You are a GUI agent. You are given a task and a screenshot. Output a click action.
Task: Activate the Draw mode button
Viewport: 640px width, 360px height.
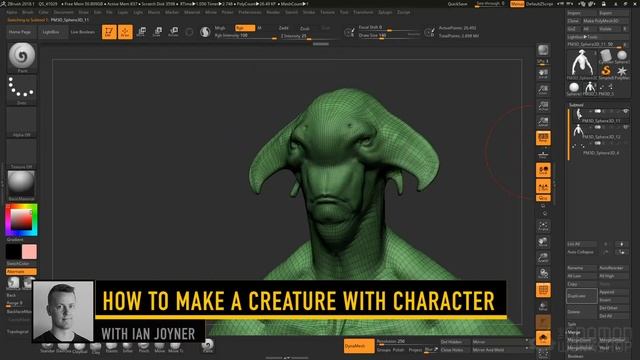(125, 32)
